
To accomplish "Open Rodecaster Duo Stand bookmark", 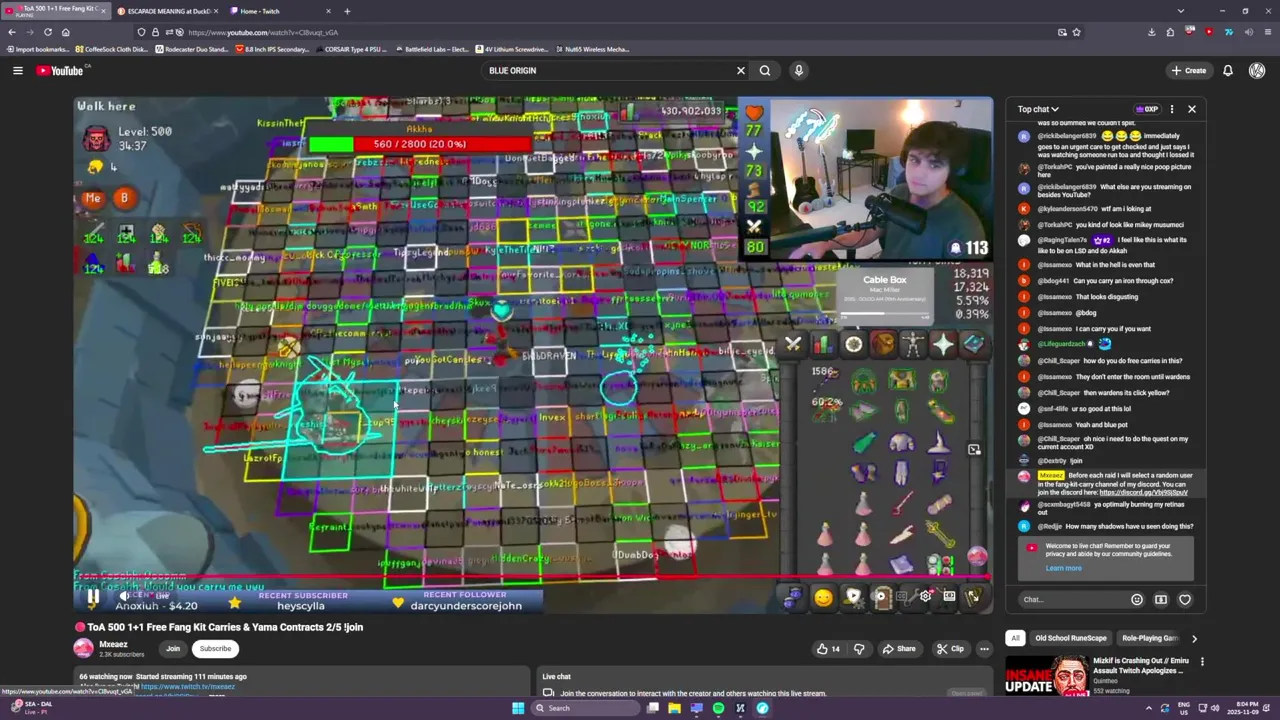I will [x=192, y=49].
